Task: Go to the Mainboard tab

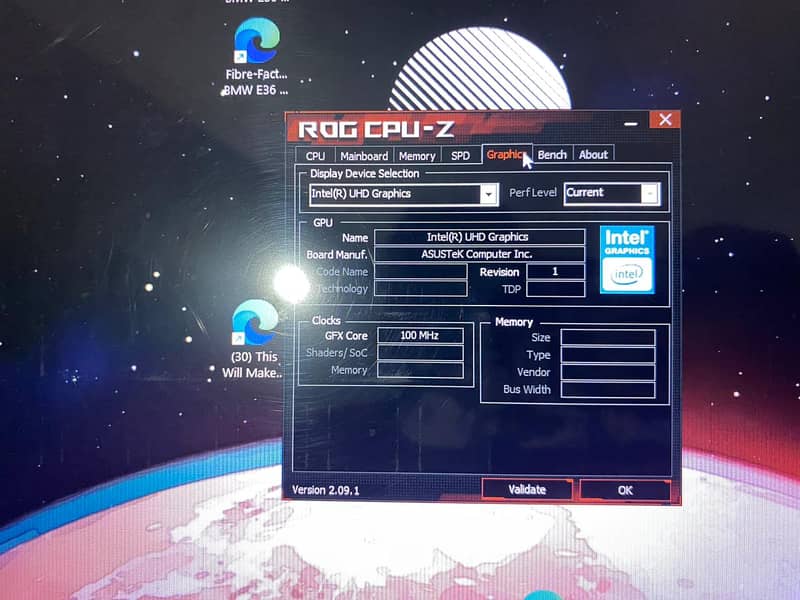Action: [x=364, y=155]
